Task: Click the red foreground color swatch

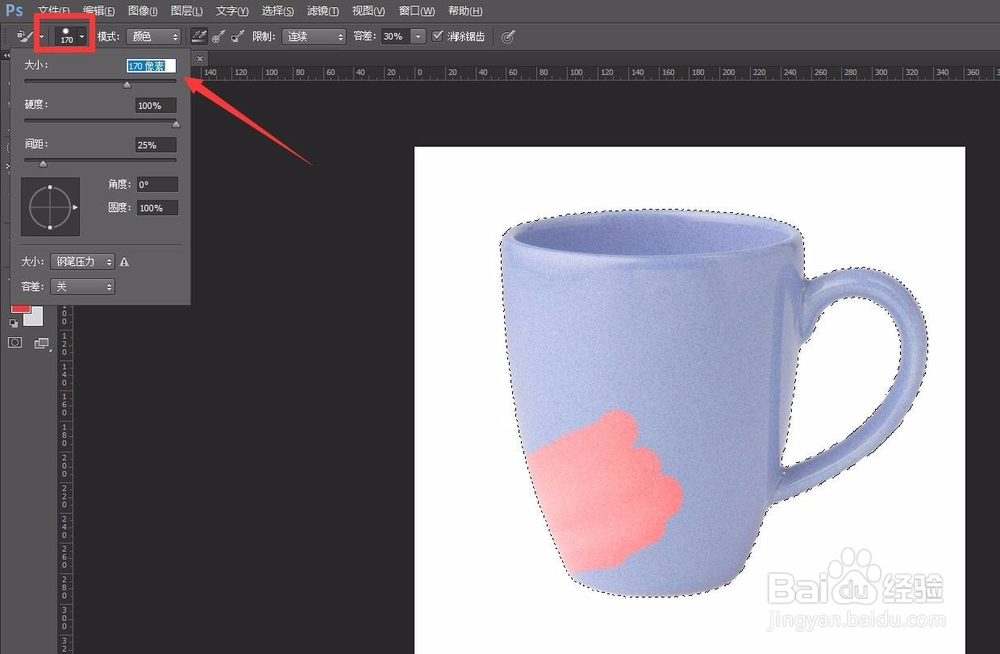Action: pos(20,309)
